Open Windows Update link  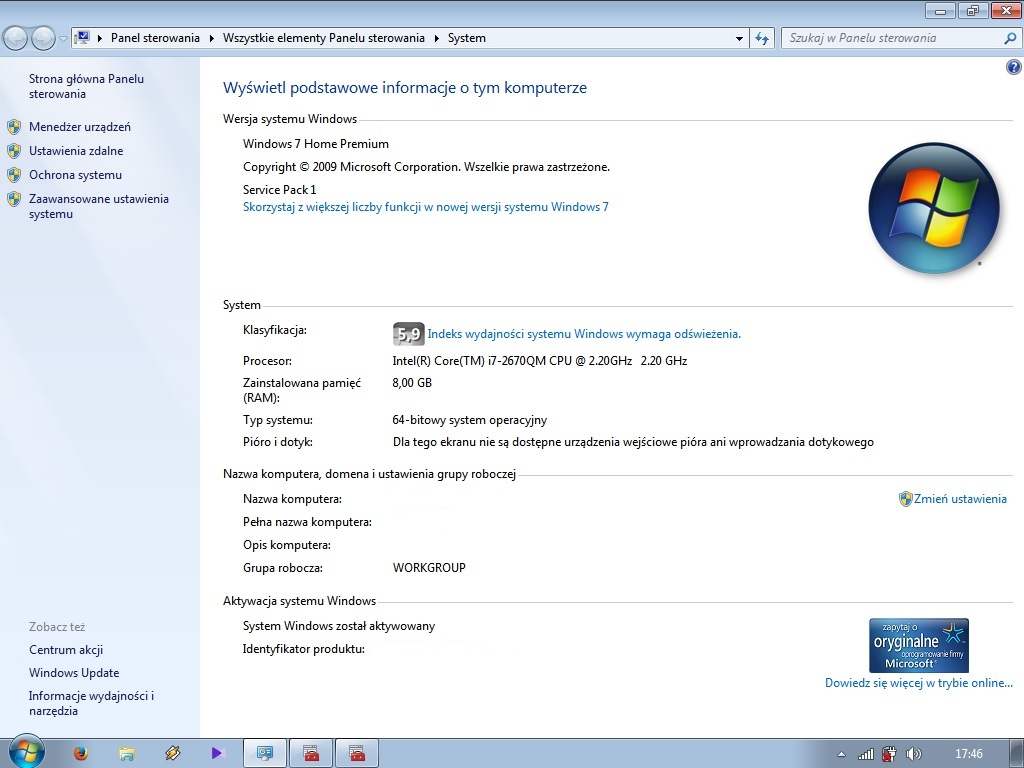74,673
